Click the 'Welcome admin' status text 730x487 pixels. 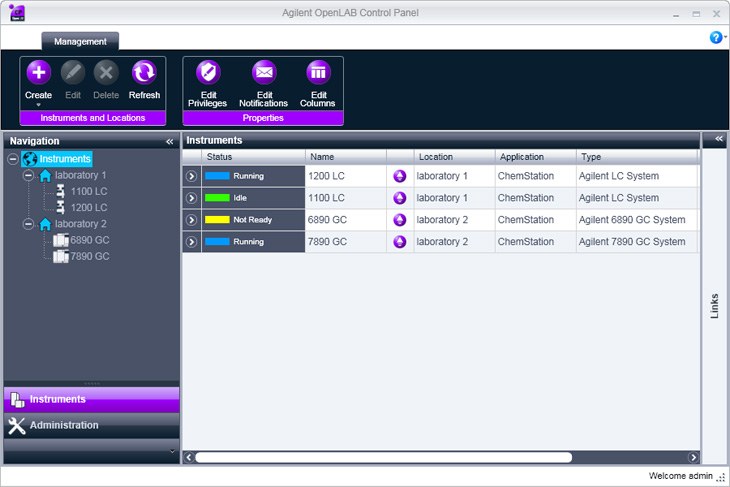(x=680, y=476)
